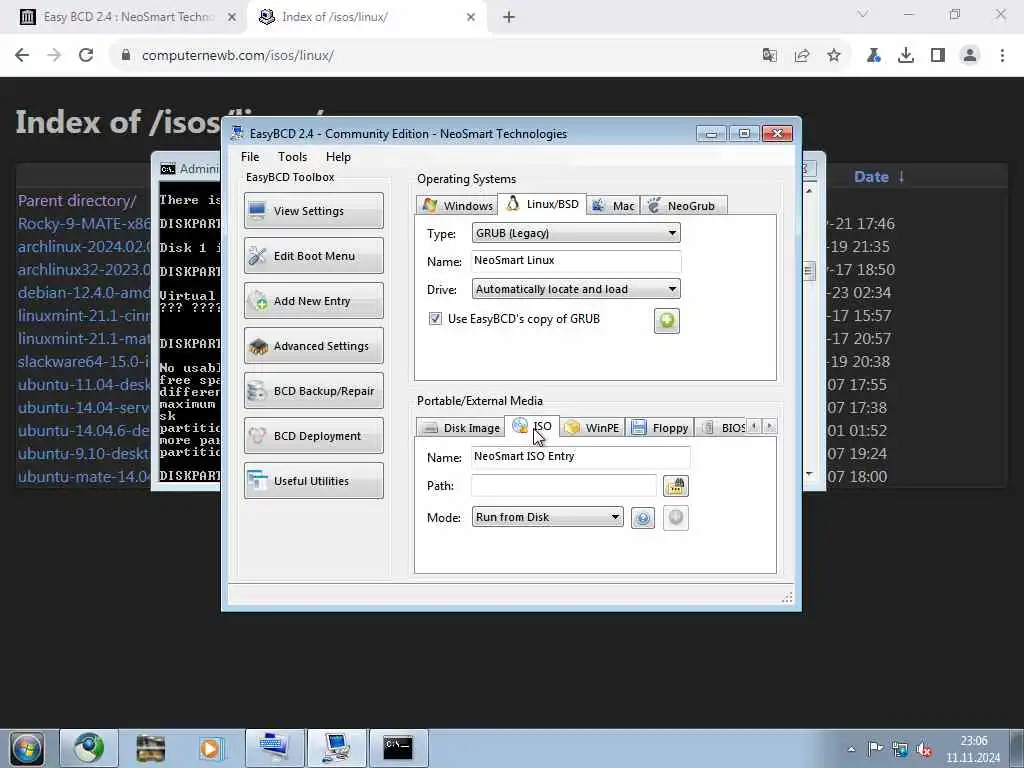Open Chrome from the taskbar

tap(89, 748)
